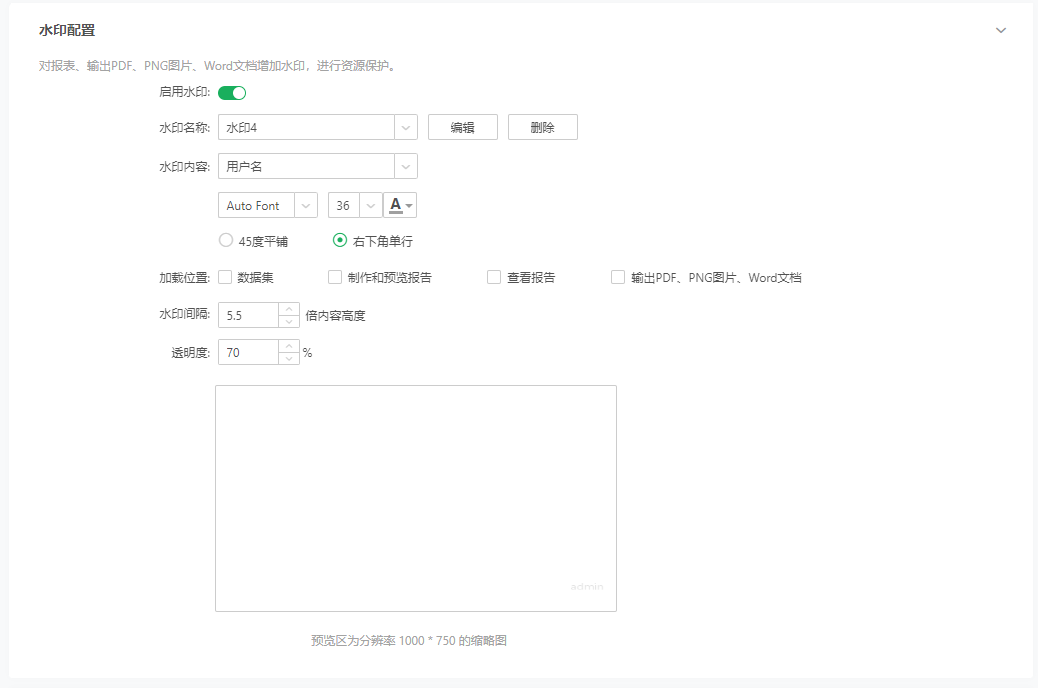Collapse the 水印配置 section chevron
The image size is (1038, 688).
pyautogui.click(x=1001, y=31)
